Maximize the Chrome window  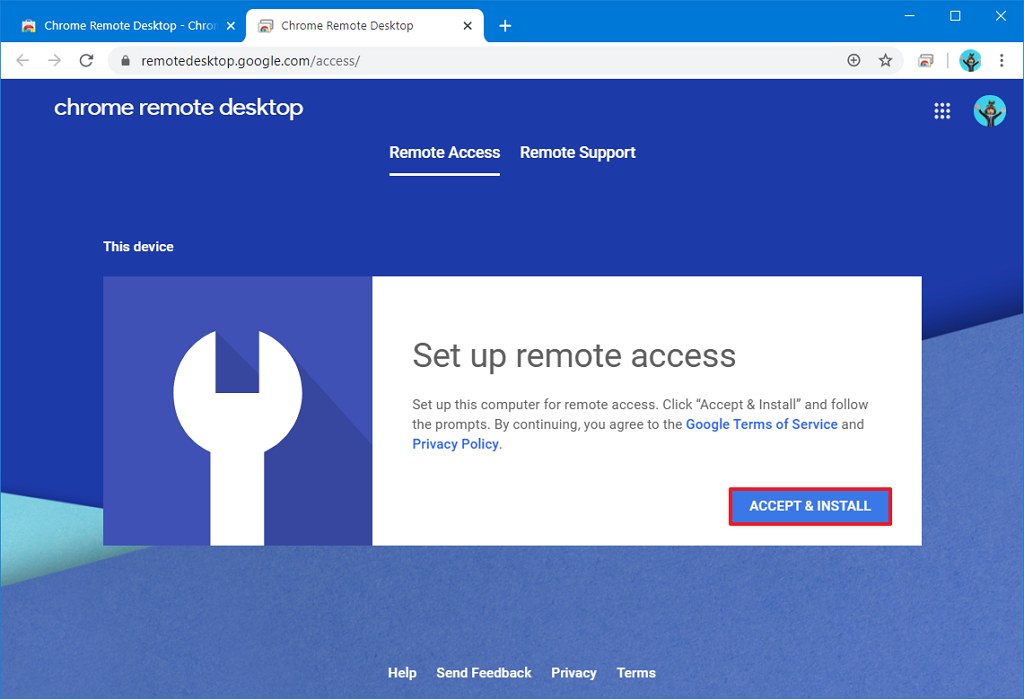(955, 16)
